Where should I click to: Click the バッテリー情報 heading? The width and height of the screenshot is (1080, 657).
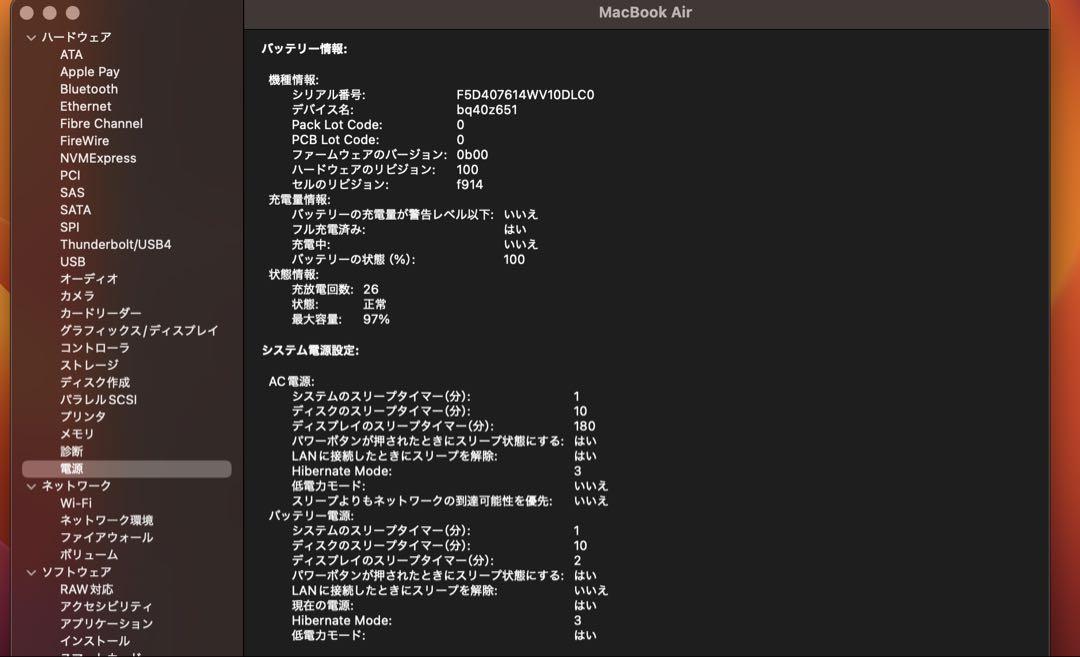(304, 49)
